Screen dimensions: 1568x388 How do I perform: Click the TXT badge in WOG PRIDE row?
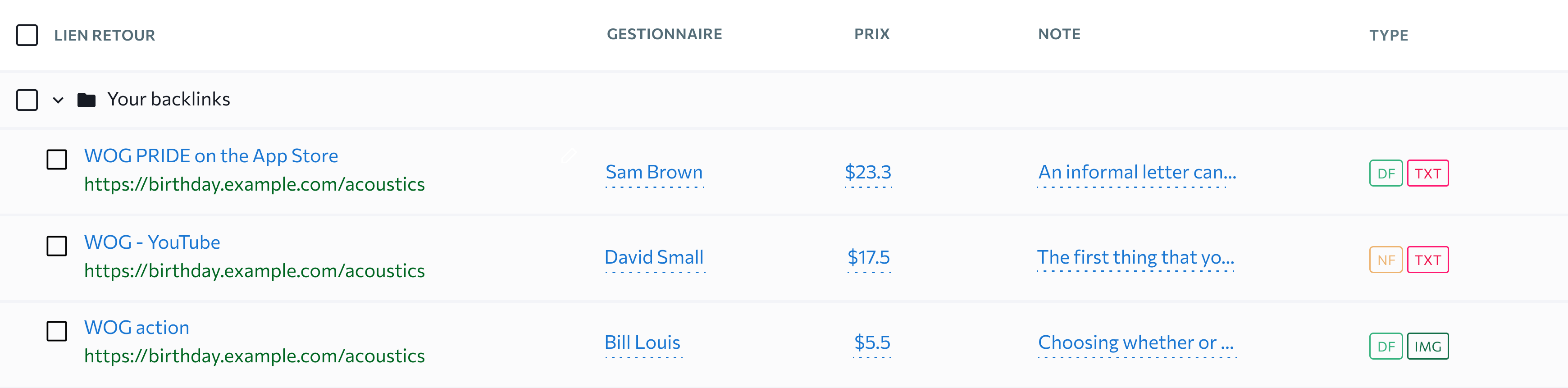[1427, 173]
